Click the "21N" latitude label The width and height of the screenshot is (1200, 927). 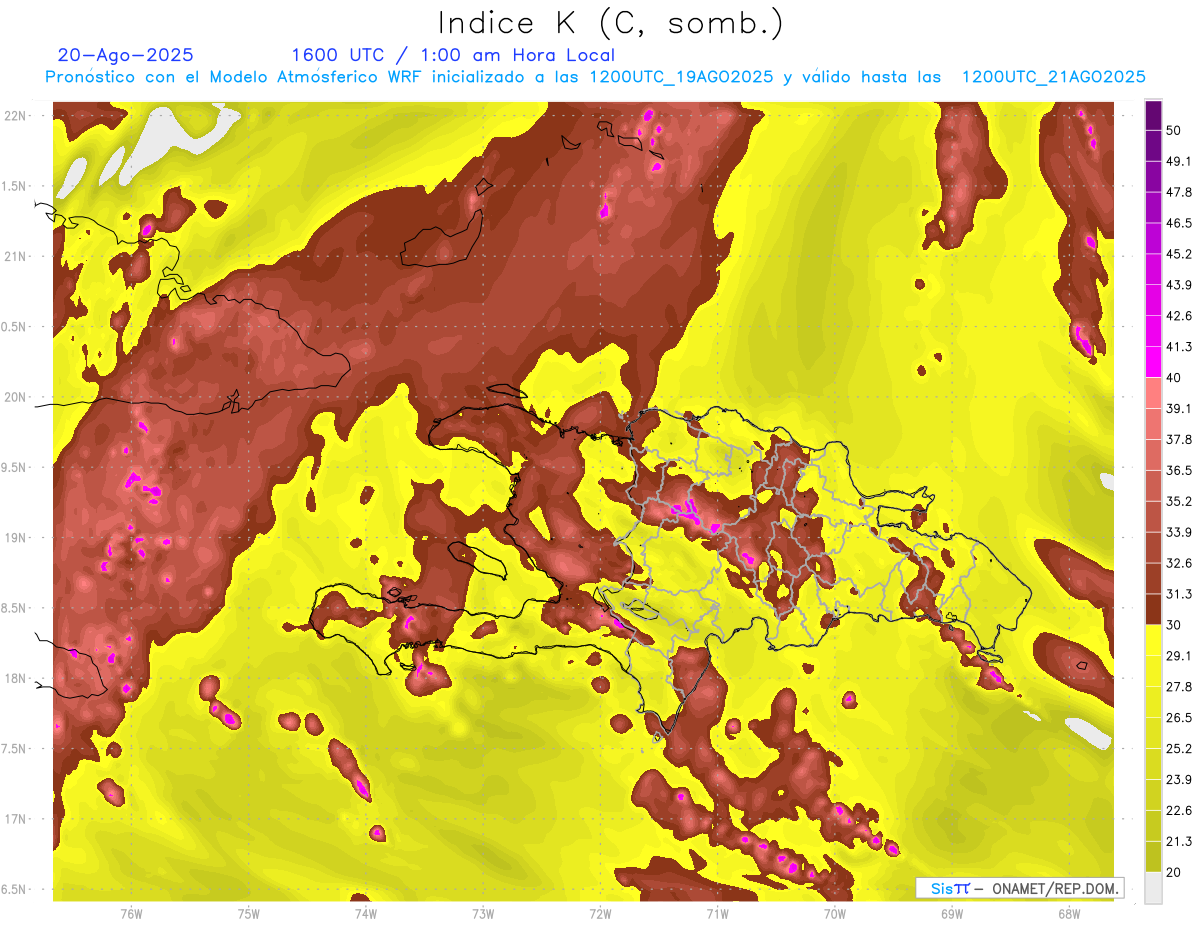pyautogui.click(x=15, y=257)
